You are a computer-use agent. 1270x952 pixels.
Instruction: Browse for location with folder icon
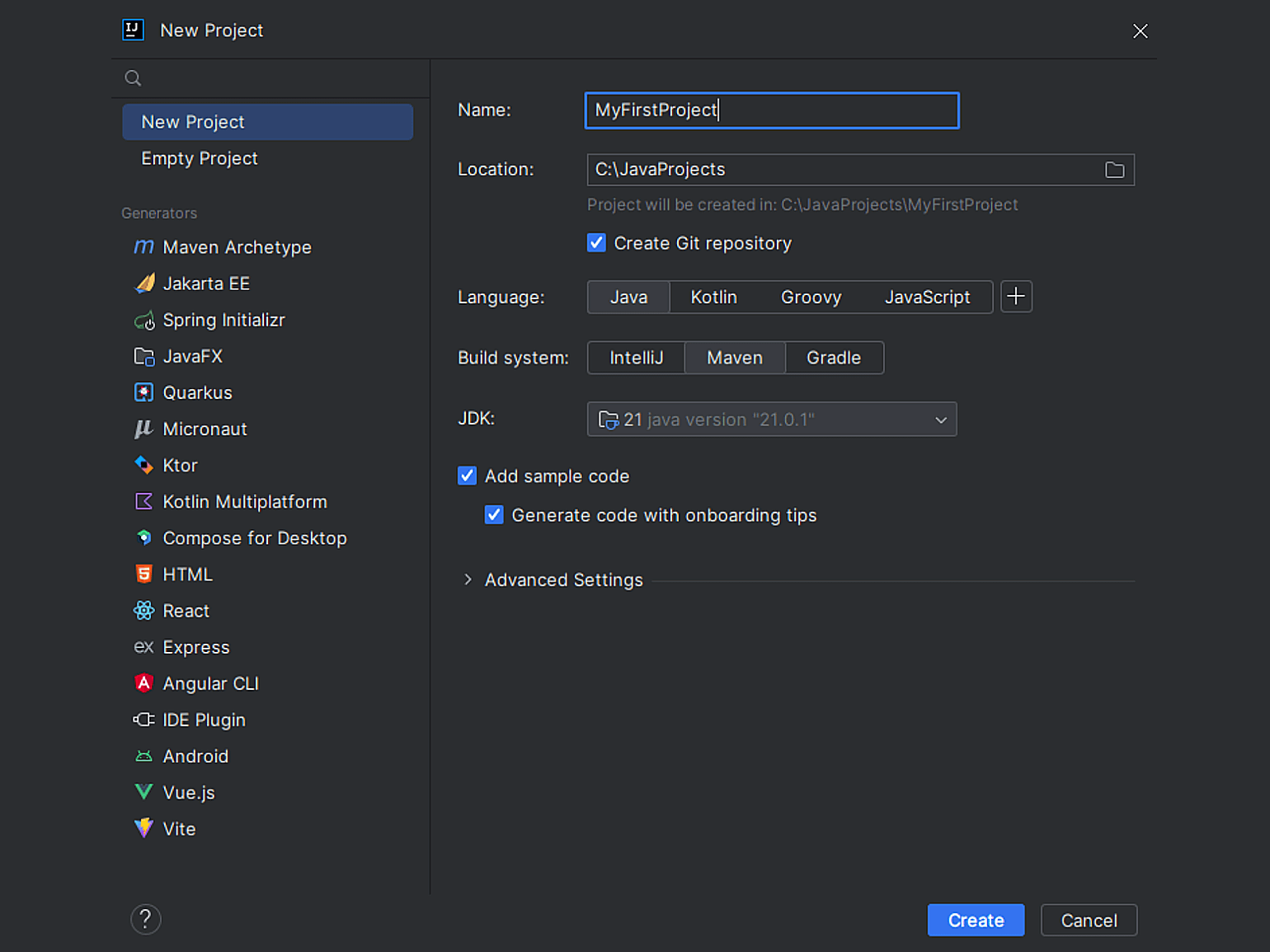point(1115,170)
